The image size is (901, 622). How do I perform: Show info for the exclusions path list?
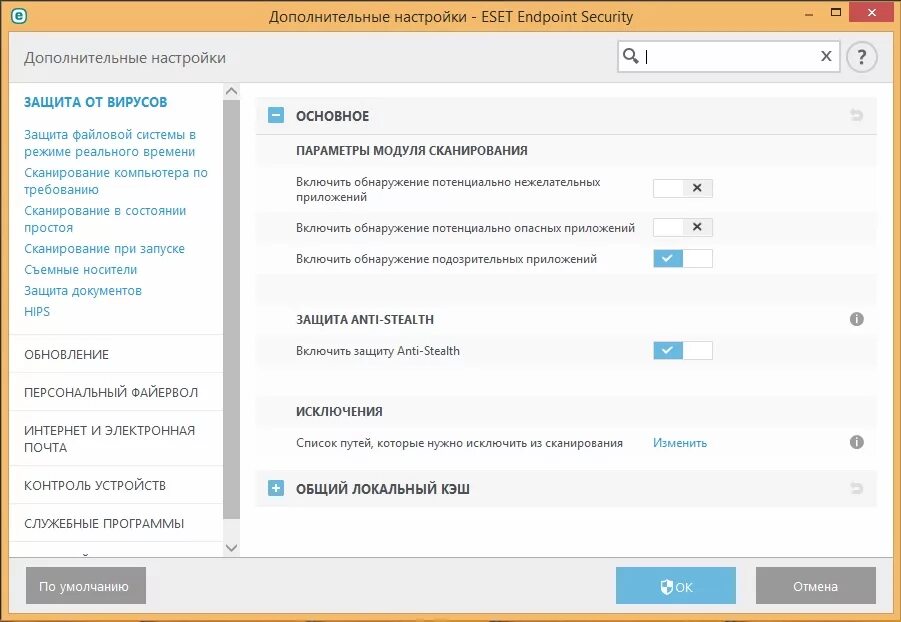point(856,442)
